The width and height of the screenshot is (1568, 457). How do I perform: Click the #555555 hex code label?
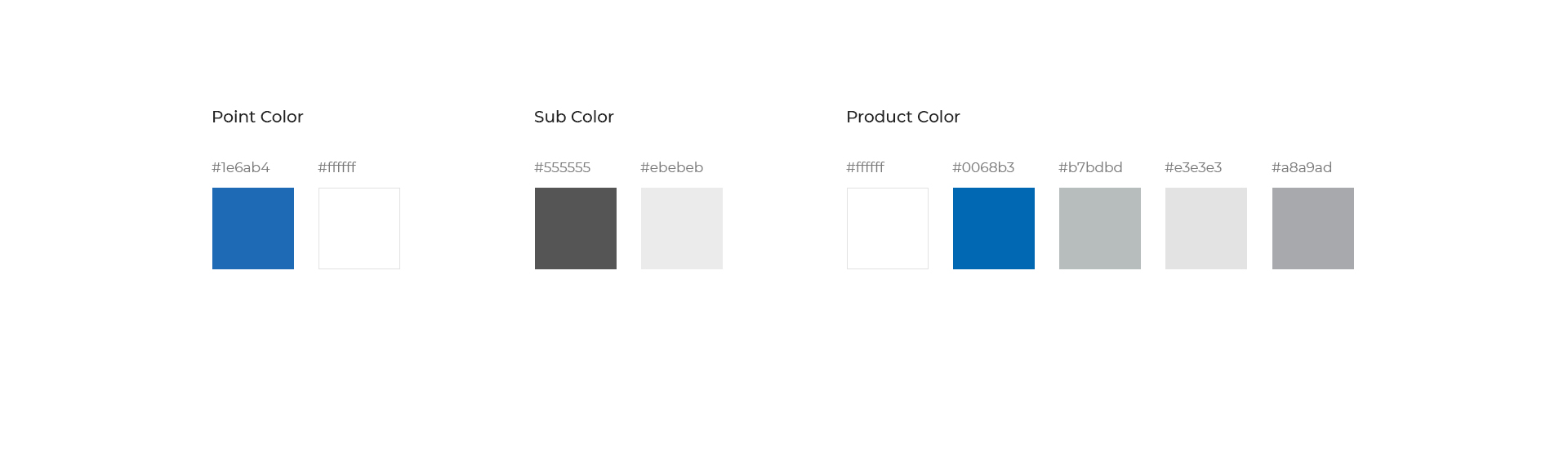tap(563, 167)
